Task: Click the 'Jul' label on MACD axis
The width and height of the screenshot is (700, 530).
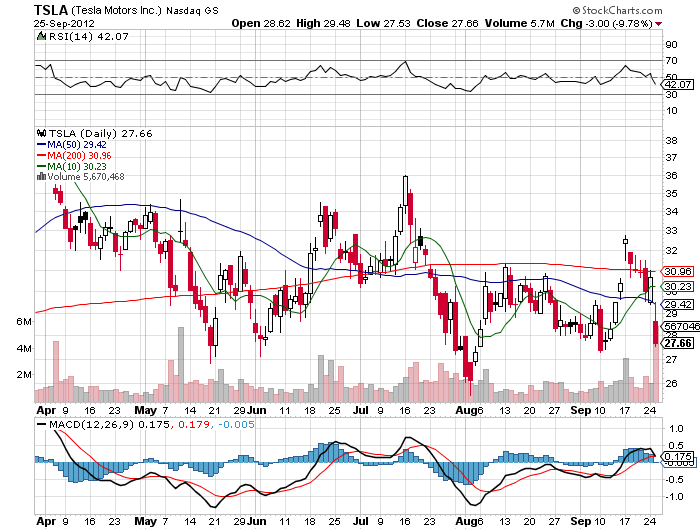Action: click(360, 521)
